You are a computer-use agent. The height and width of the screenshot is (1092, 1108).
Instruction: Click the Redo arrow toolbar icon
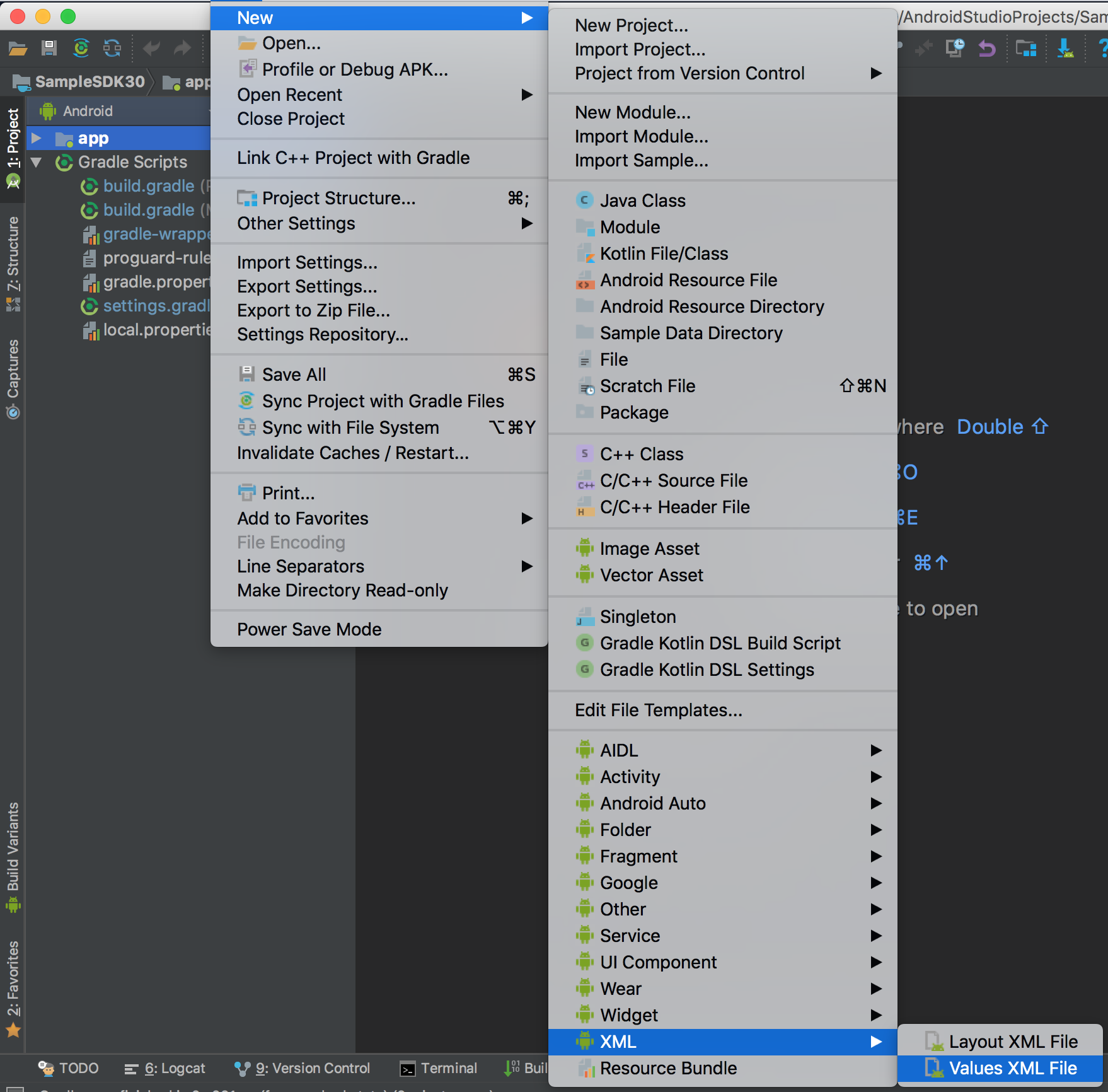[x=183, y=49]
